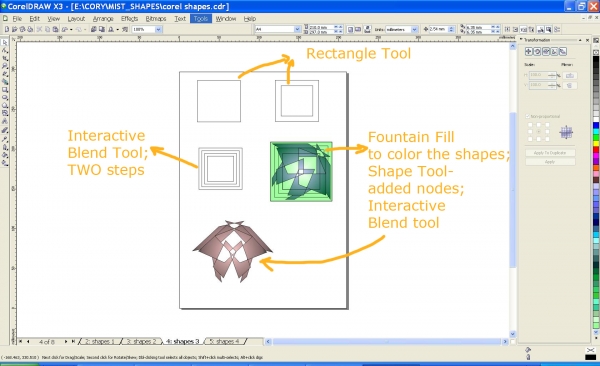The image size is (600, 366).
Task: Click the Save icon in the toolbar
Action: tap(23, 29)
